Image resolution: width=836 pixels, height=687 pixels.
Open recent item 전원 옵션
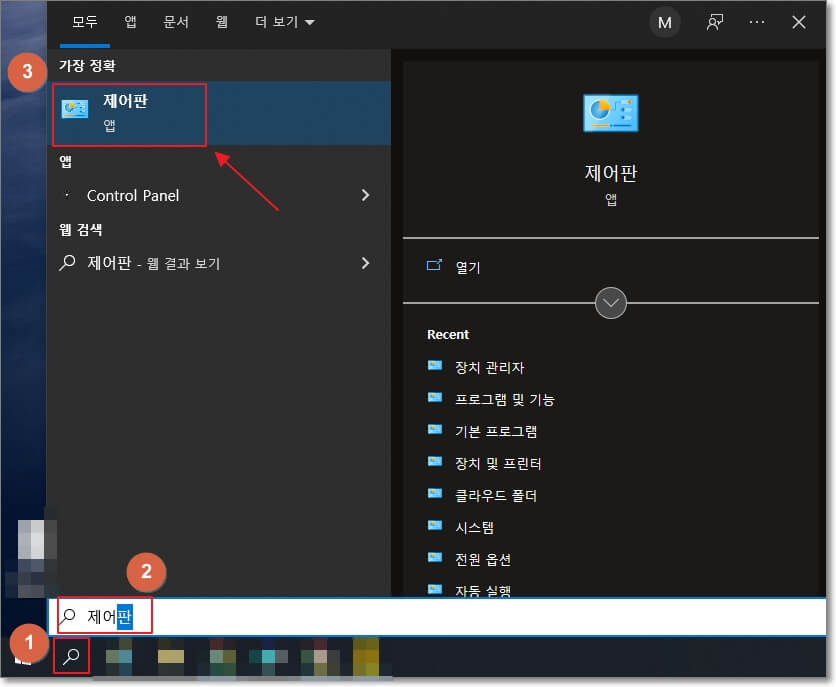pos(483,560)
